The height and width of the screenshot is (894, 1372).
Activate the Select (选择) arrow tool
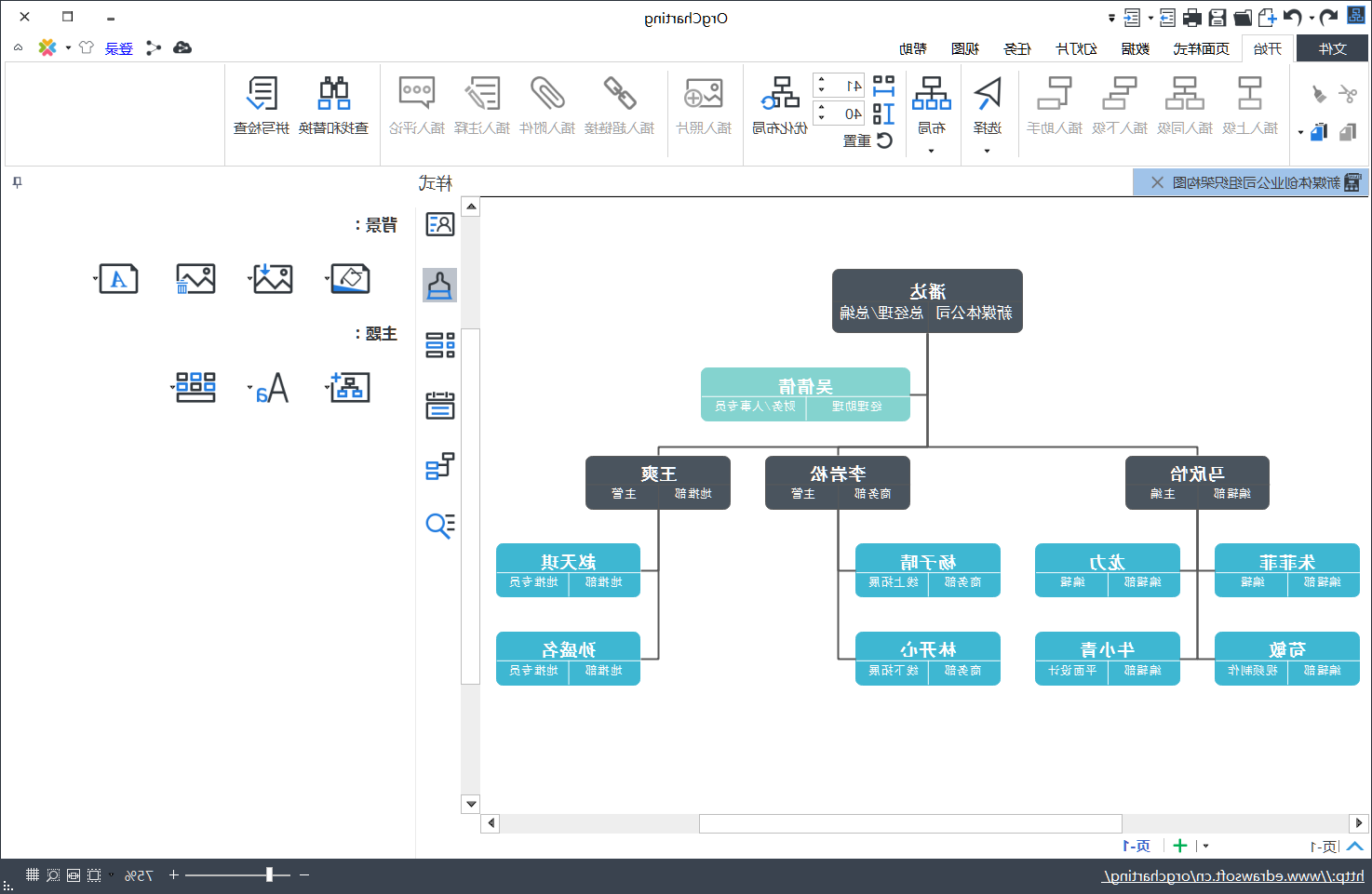[988, 94]
